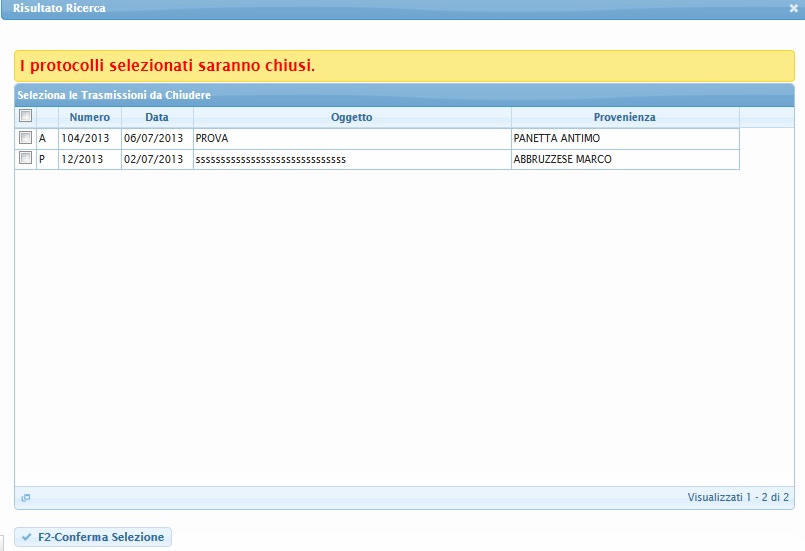Sort by the Data column header
805x551 pixels.
tap(157, 117)
